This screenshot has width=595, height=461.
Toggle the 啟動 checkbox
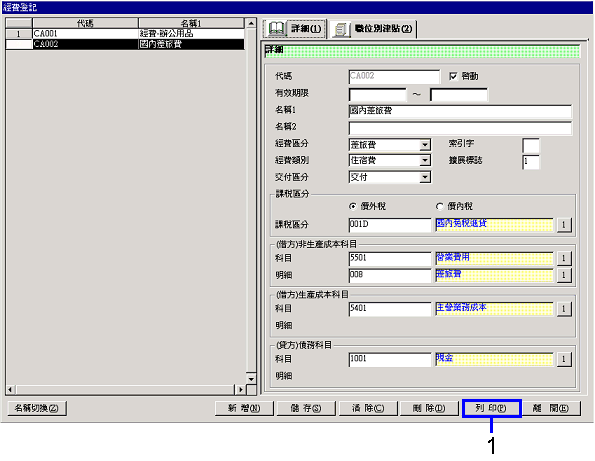point(453,76)
